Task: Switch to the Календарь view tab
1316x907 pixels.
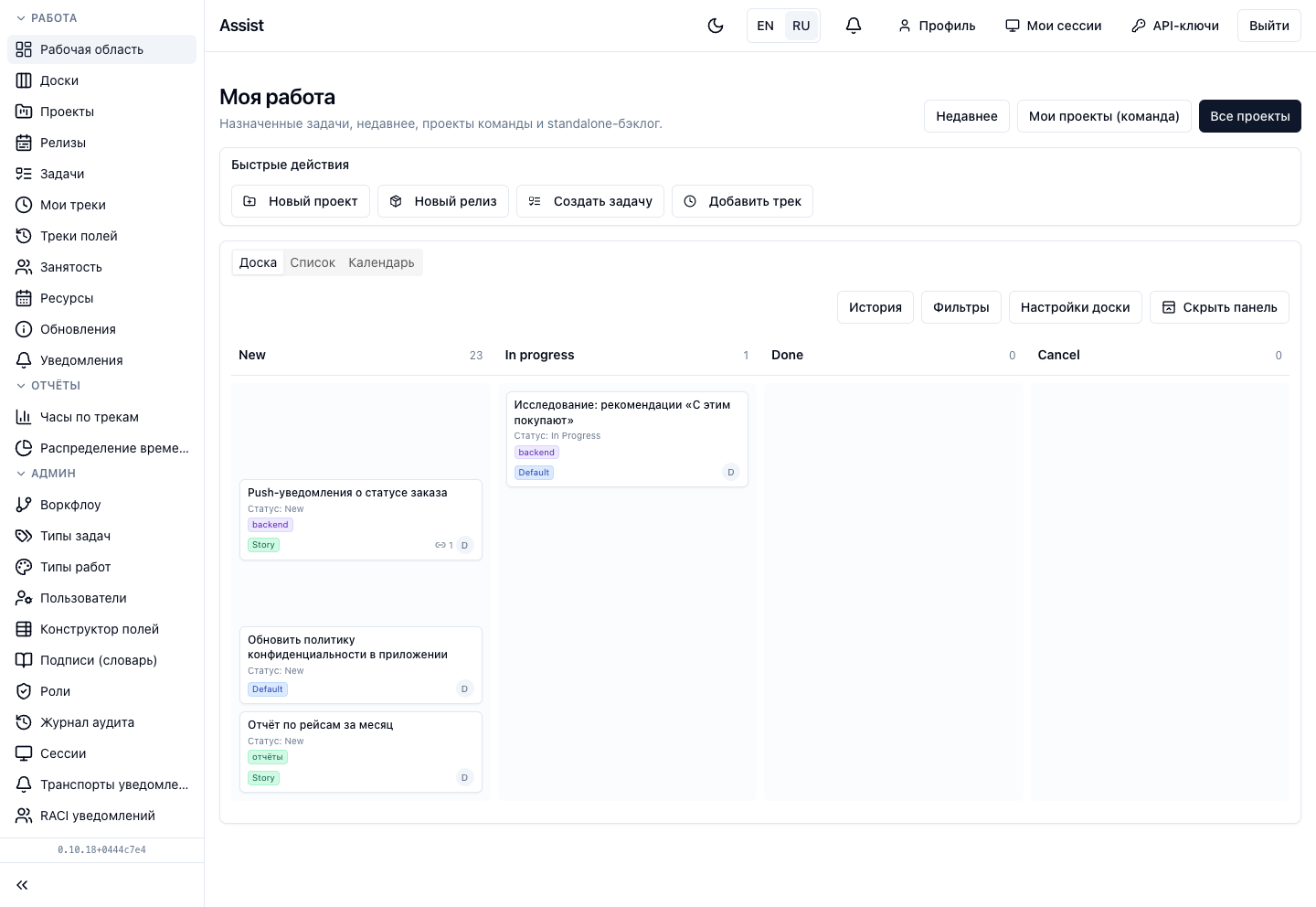Action: coord(381,262)
